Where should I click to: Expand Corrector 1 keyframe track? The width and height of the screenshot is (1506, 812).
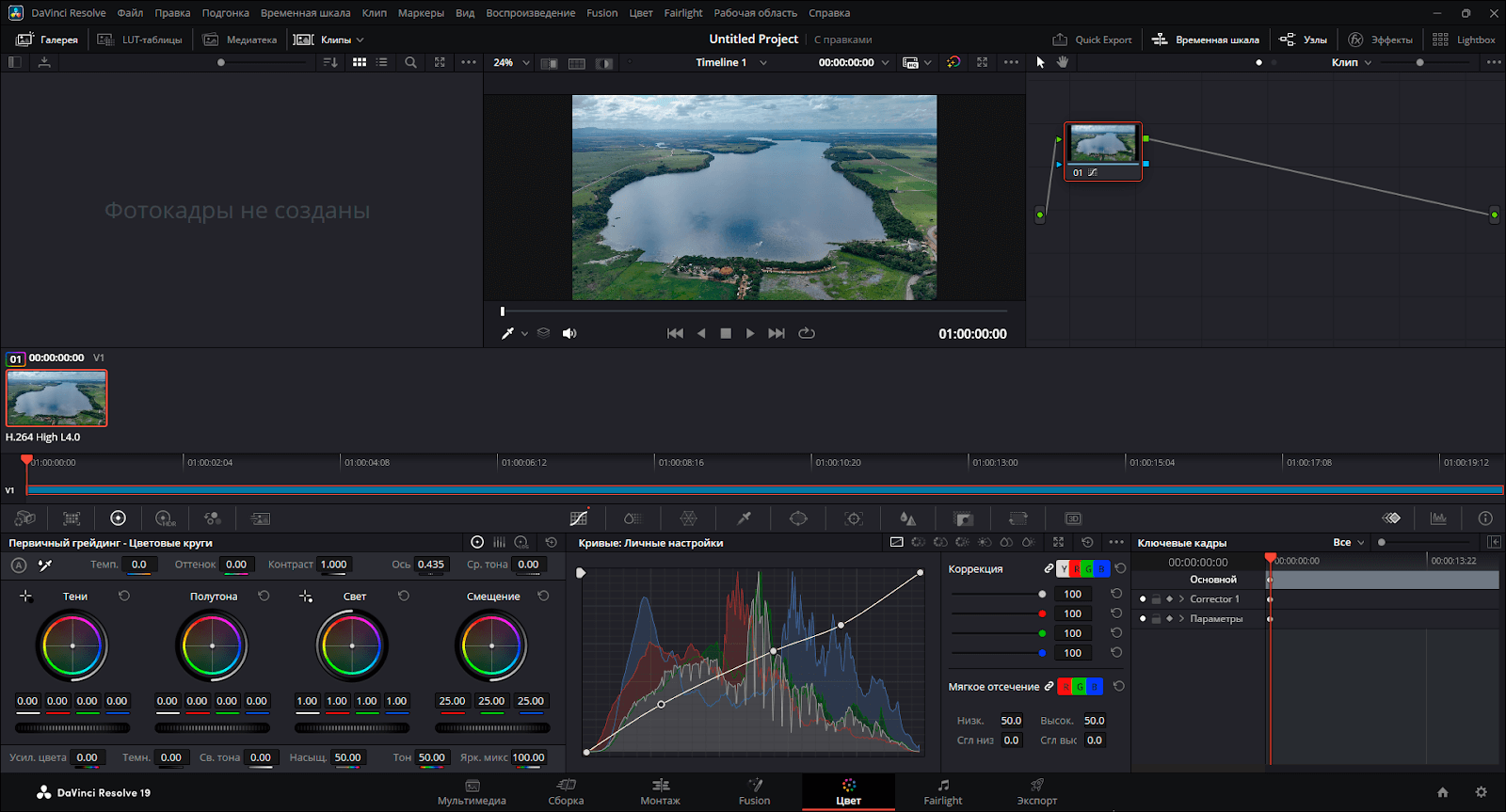(1181, 598)
